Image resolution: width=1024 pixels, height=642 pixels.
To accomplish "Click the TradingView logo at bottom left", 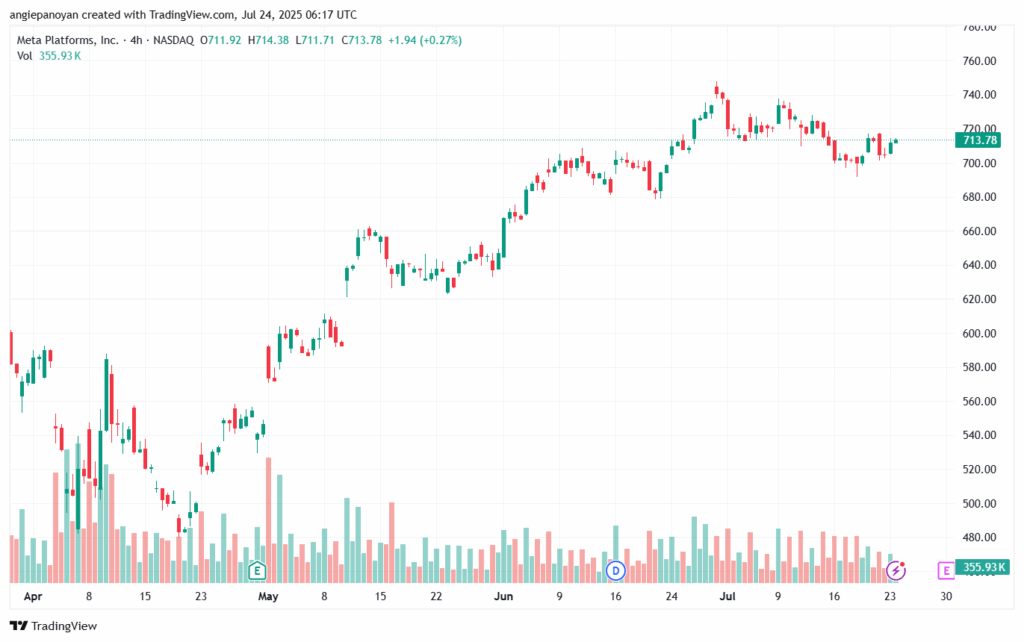I will (x=54, y=626).
